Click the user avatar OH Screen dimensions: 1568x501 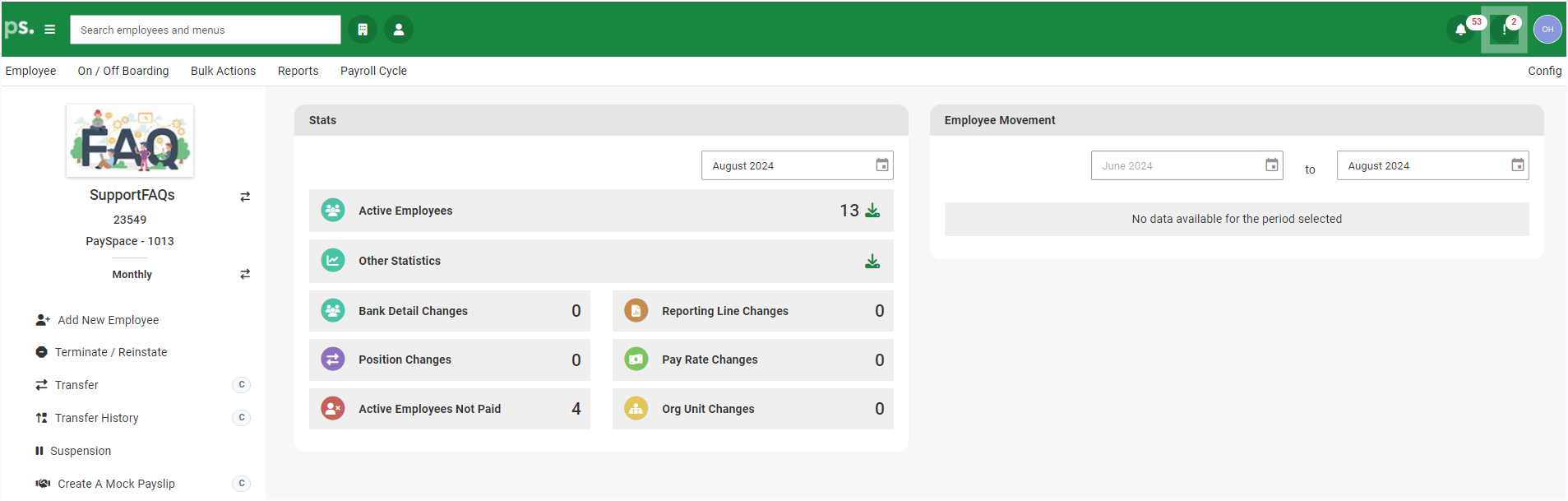1547,30
